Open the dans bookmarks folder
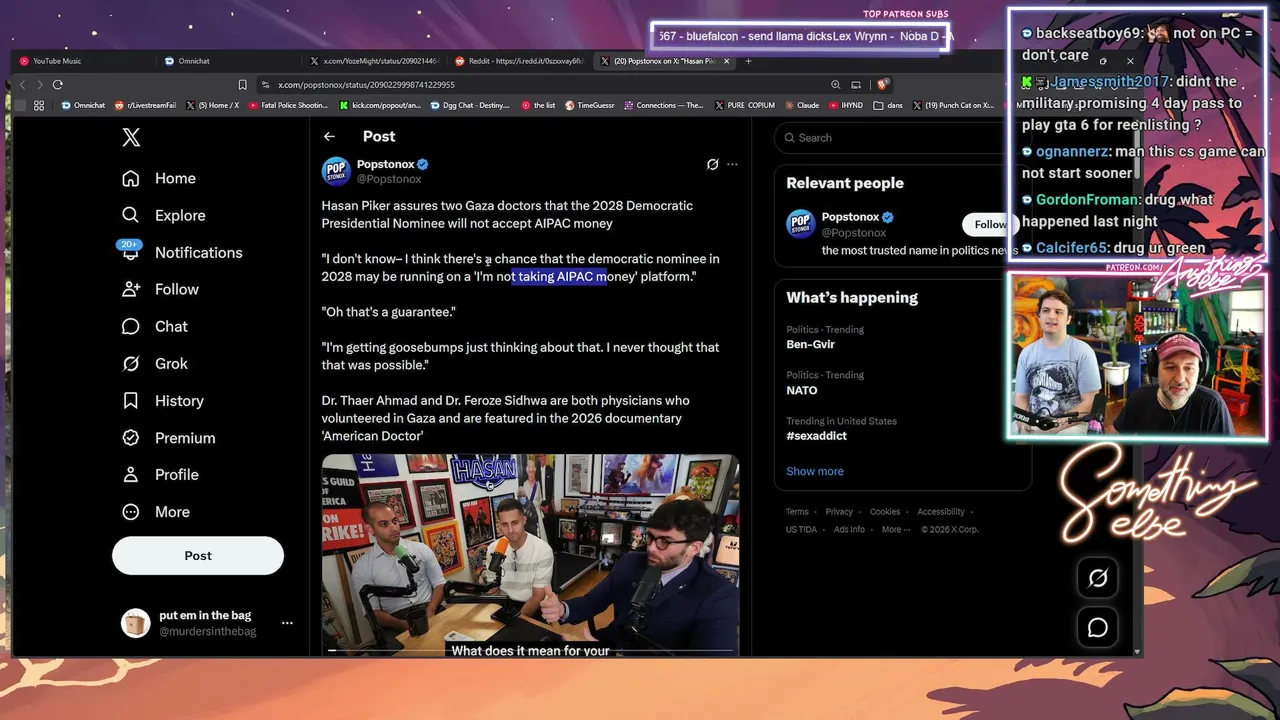Viewport: 1280px width, 720px height. (888, 105)
